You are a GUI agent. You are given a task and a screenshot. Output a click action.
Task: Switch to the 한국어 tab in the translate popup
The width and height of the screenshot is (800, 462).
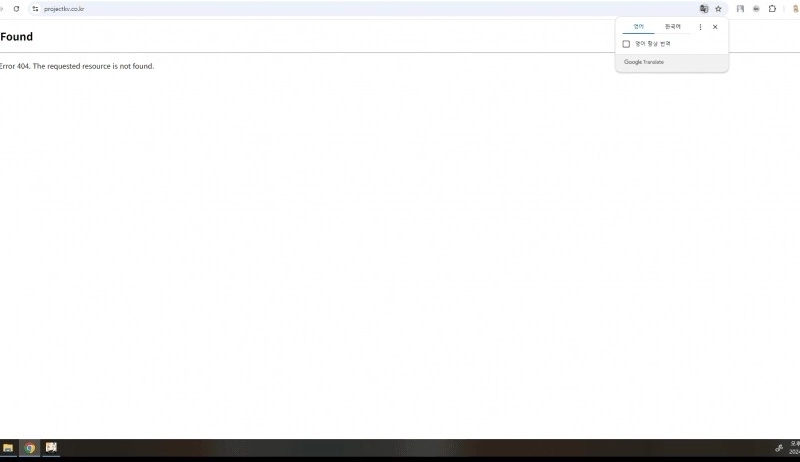672,27
